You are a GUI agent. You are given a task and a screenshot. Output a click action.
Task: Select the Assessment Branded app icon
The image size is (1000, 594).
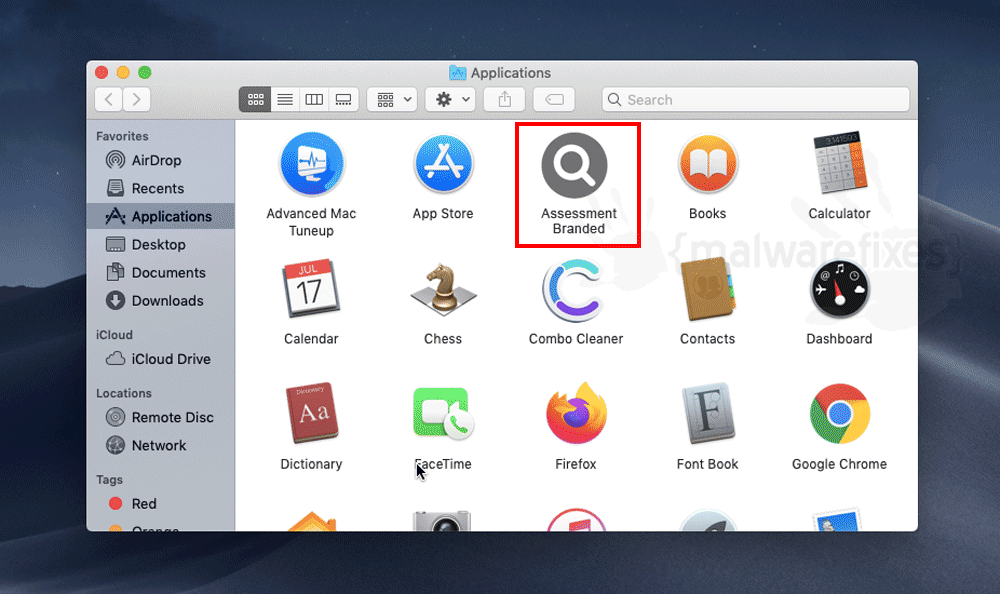click(575, 165)
